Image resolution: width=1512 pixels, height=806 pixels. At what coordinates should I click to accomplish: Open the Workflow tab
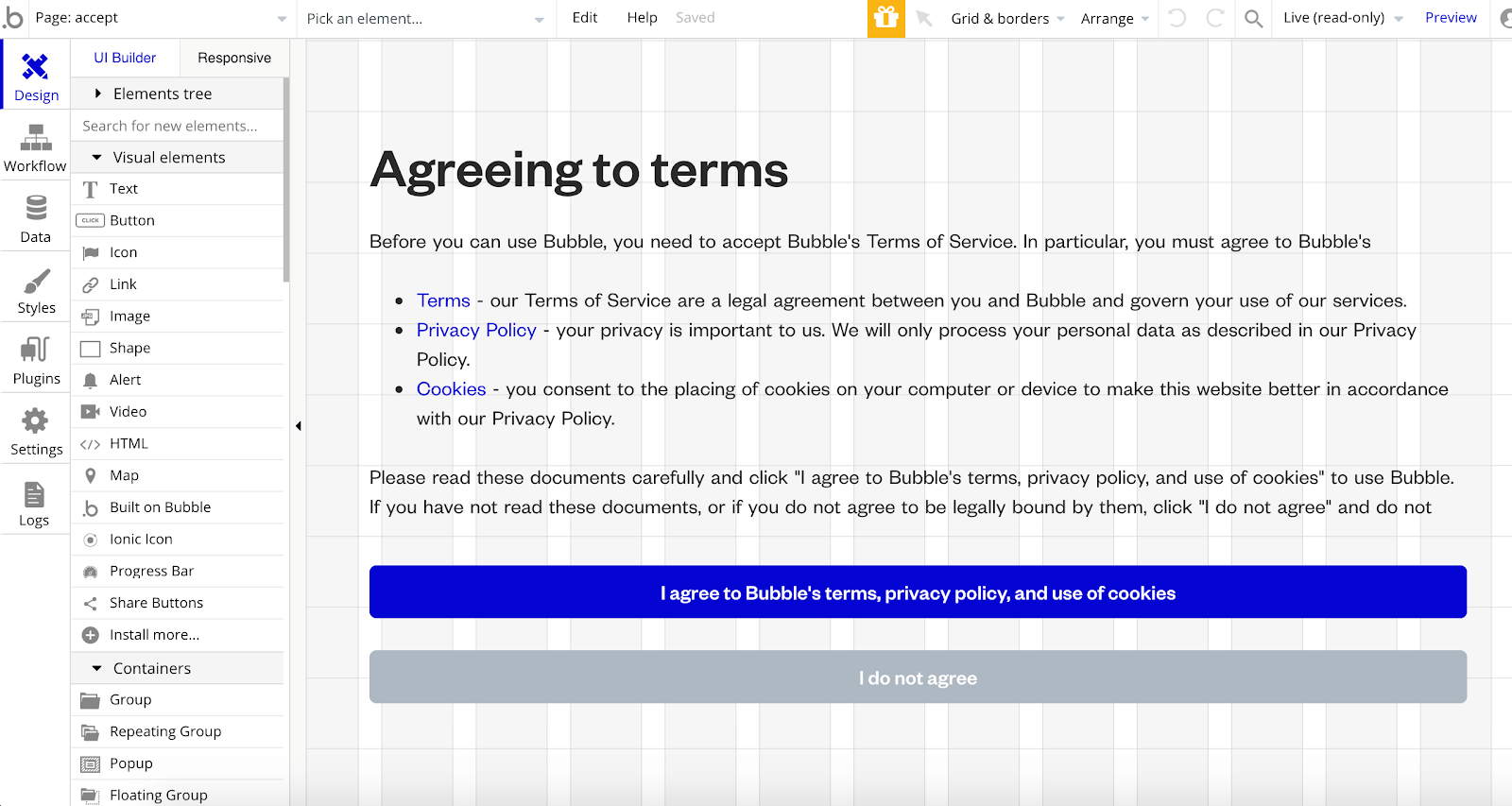(x=36, y=147)
